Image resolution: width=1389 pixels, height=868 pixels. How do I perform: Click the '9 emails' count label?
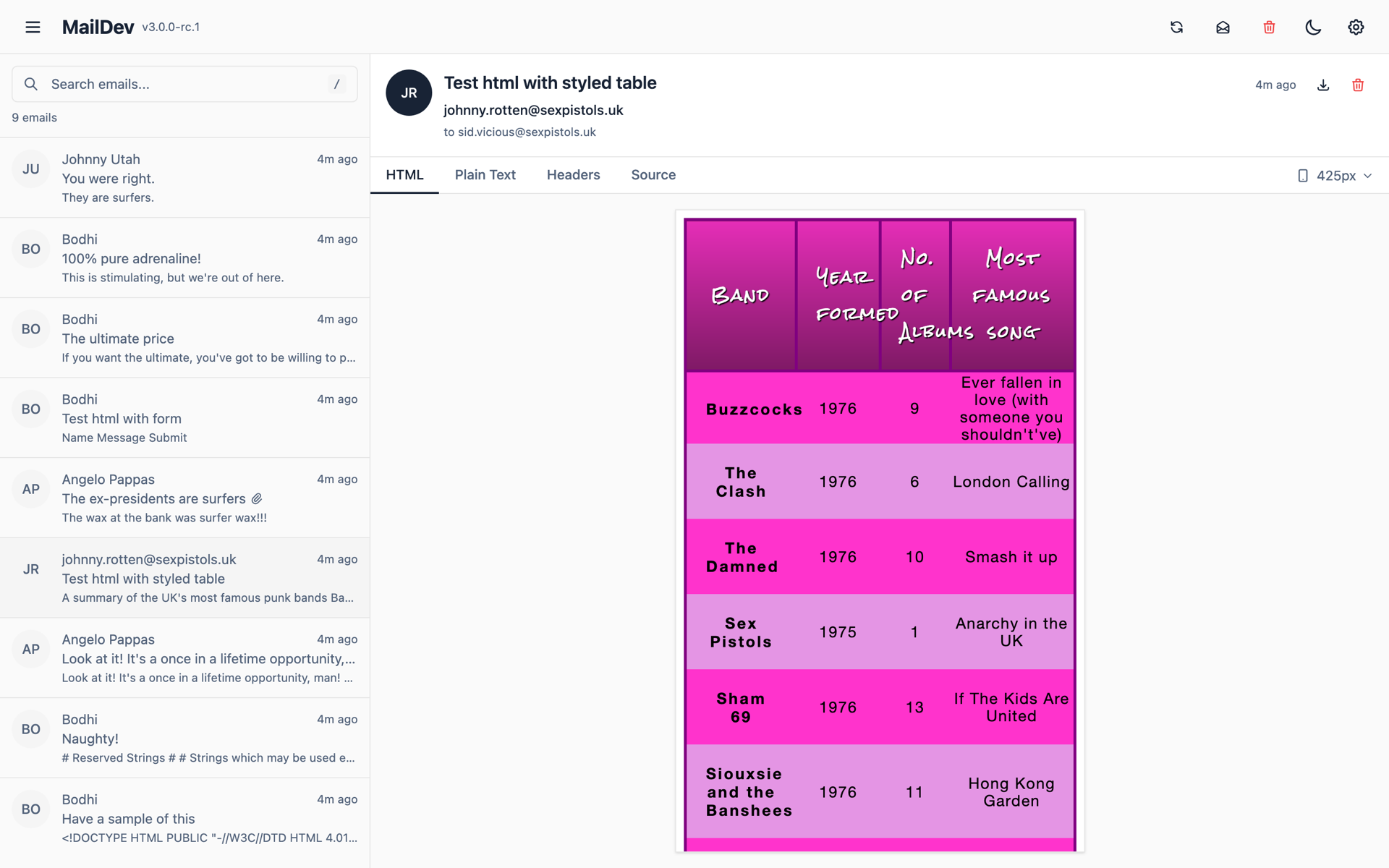(34, 117)
